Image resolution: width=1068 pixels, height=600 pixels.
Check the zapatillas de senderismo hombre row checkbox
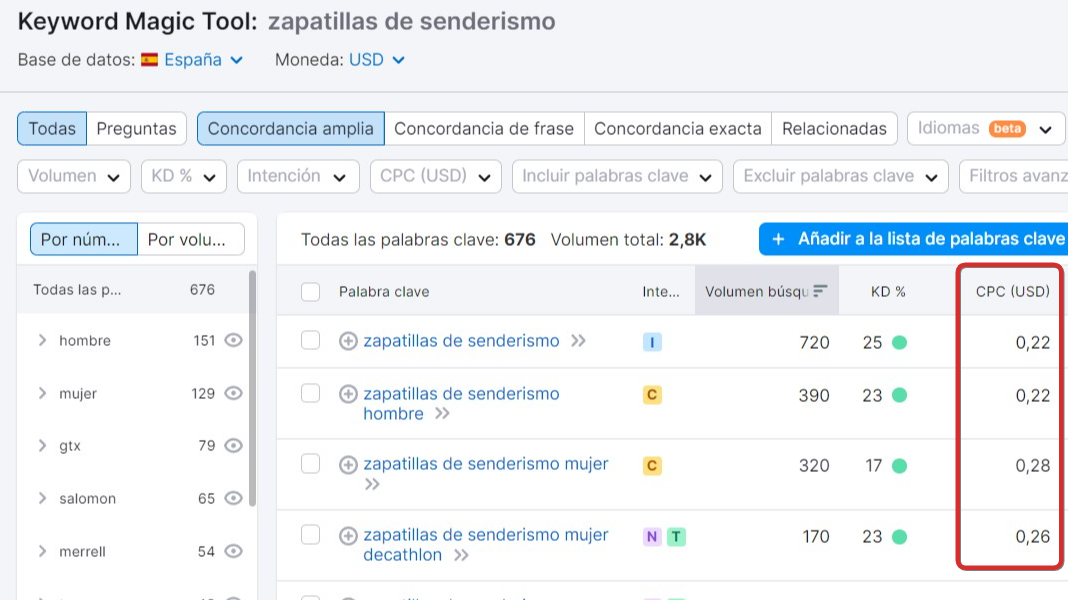pos(310,394)
